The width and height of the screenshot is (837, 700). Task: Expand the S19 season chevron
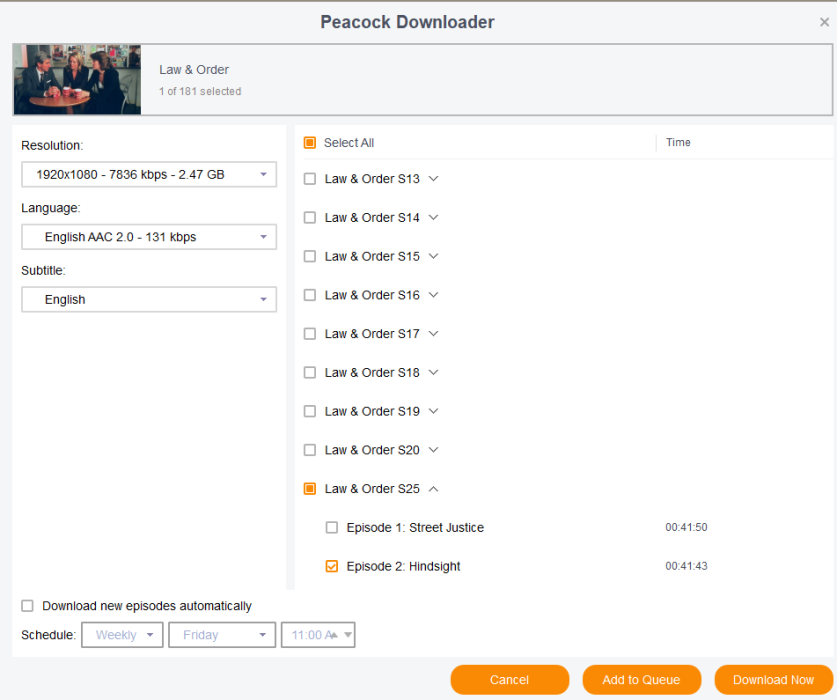point(433,411)
